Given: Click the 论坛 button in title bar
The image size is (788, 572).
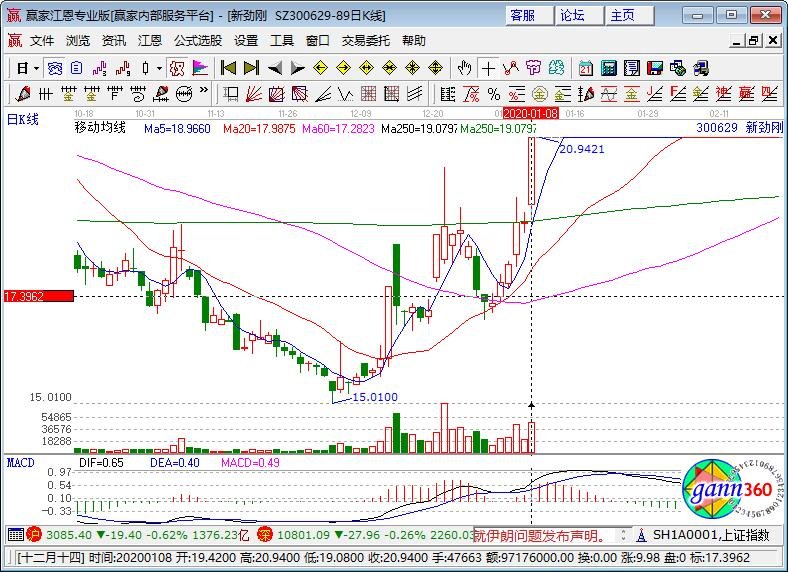Looking at the screenshot, I should point(579,16).
